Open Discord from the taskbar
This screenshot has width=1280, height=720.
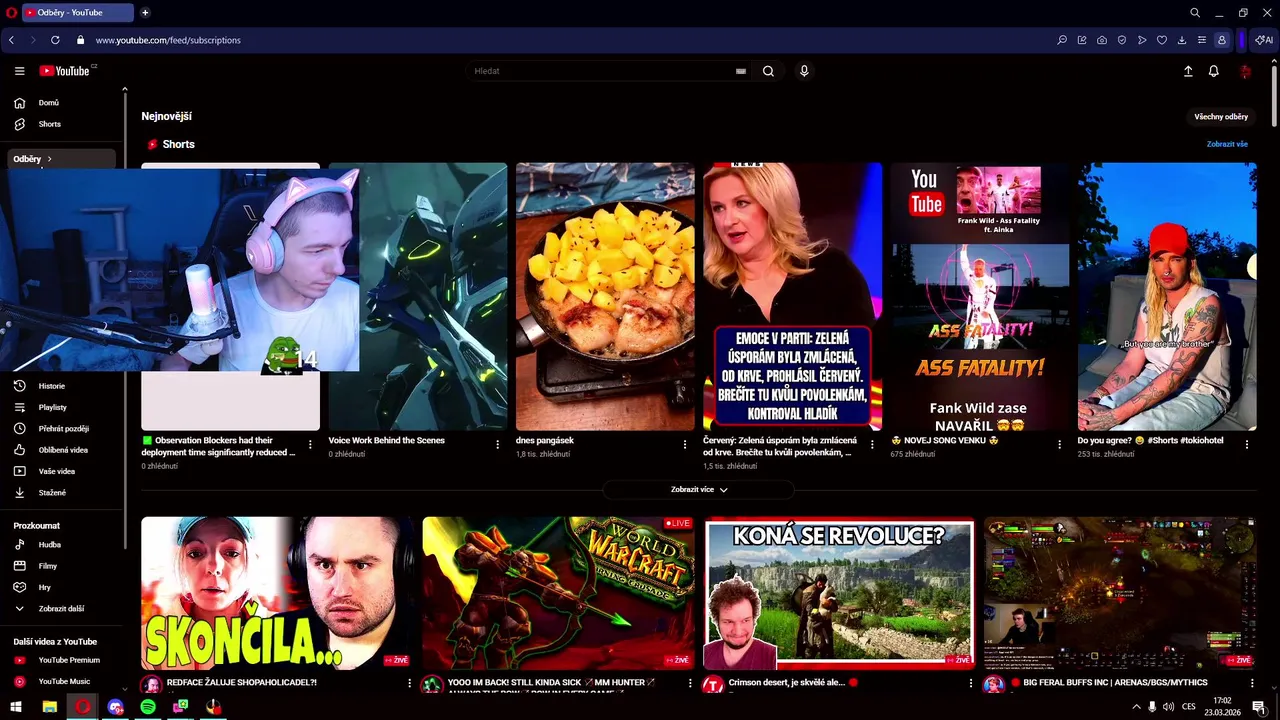pyautogui.click(x=115, y=707)
